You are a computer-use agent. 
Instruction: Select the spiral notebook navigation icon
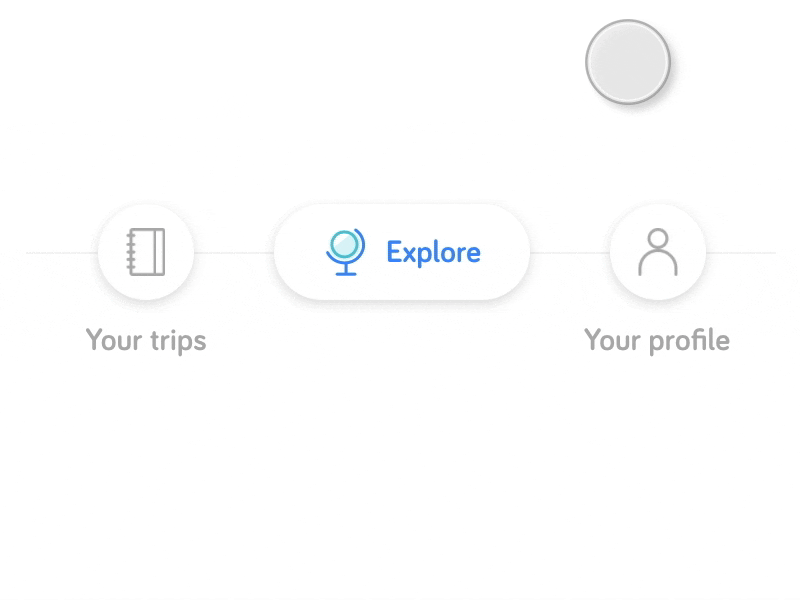146,252
